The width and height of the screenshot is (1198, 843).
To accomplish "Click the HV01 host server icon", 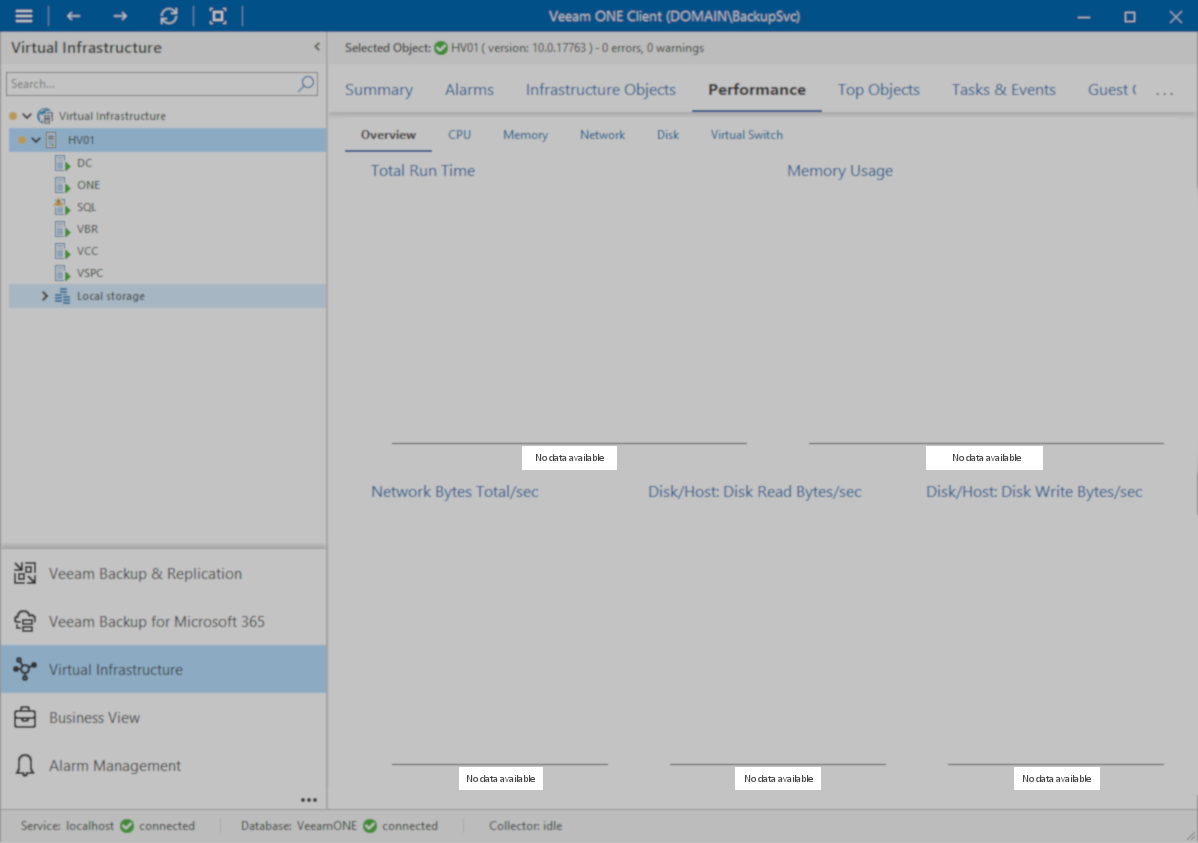I will click(51, 140).
